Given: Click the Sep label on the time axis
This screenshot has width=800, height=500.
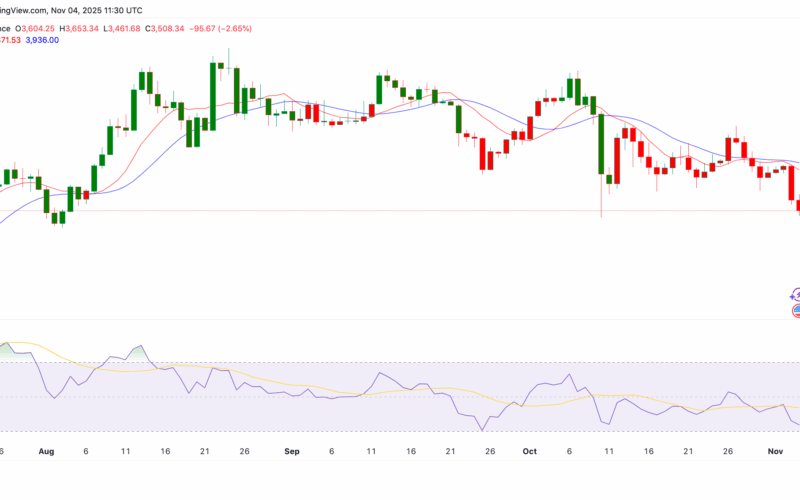Looking at the screenshot, I should point(292,452).
